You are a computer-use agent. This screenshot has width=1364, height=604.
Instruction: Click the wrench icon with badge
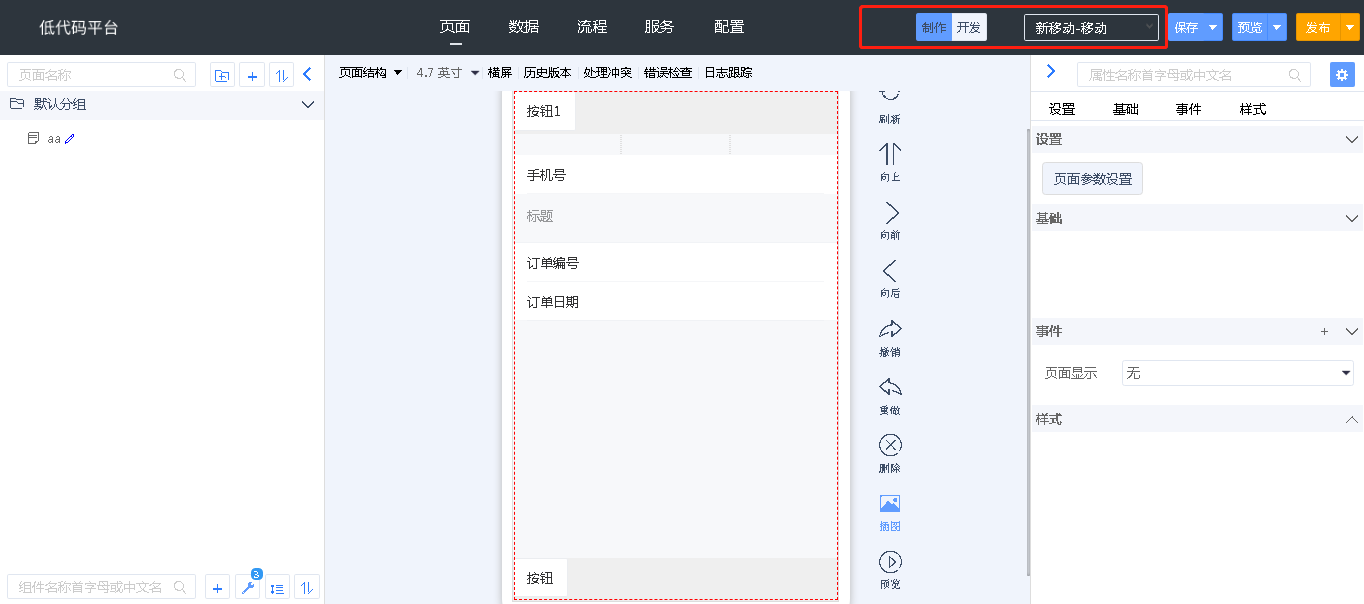coord(247,588)
